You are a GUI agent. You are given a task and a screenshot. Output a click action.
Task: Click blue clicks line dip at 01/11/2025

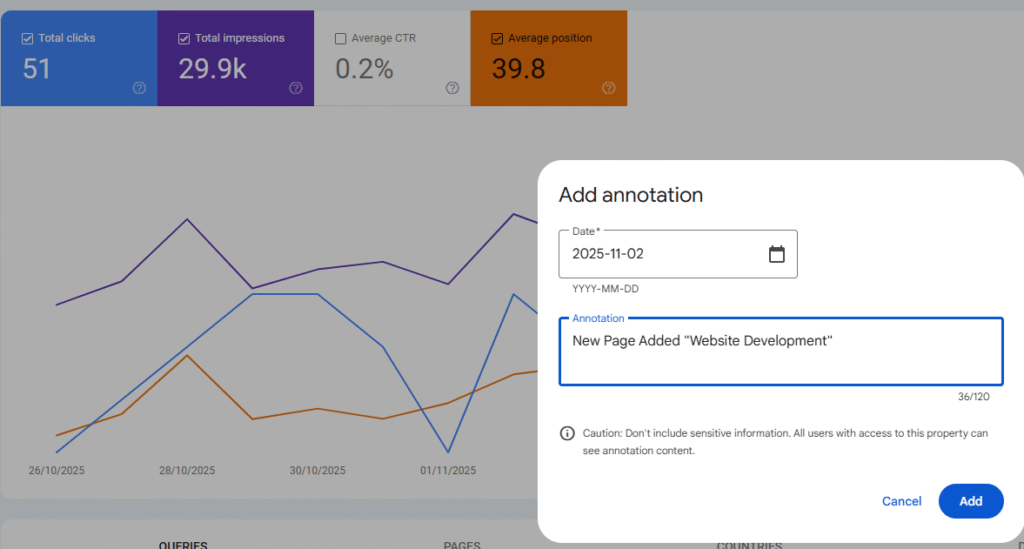tap(448, 452)
